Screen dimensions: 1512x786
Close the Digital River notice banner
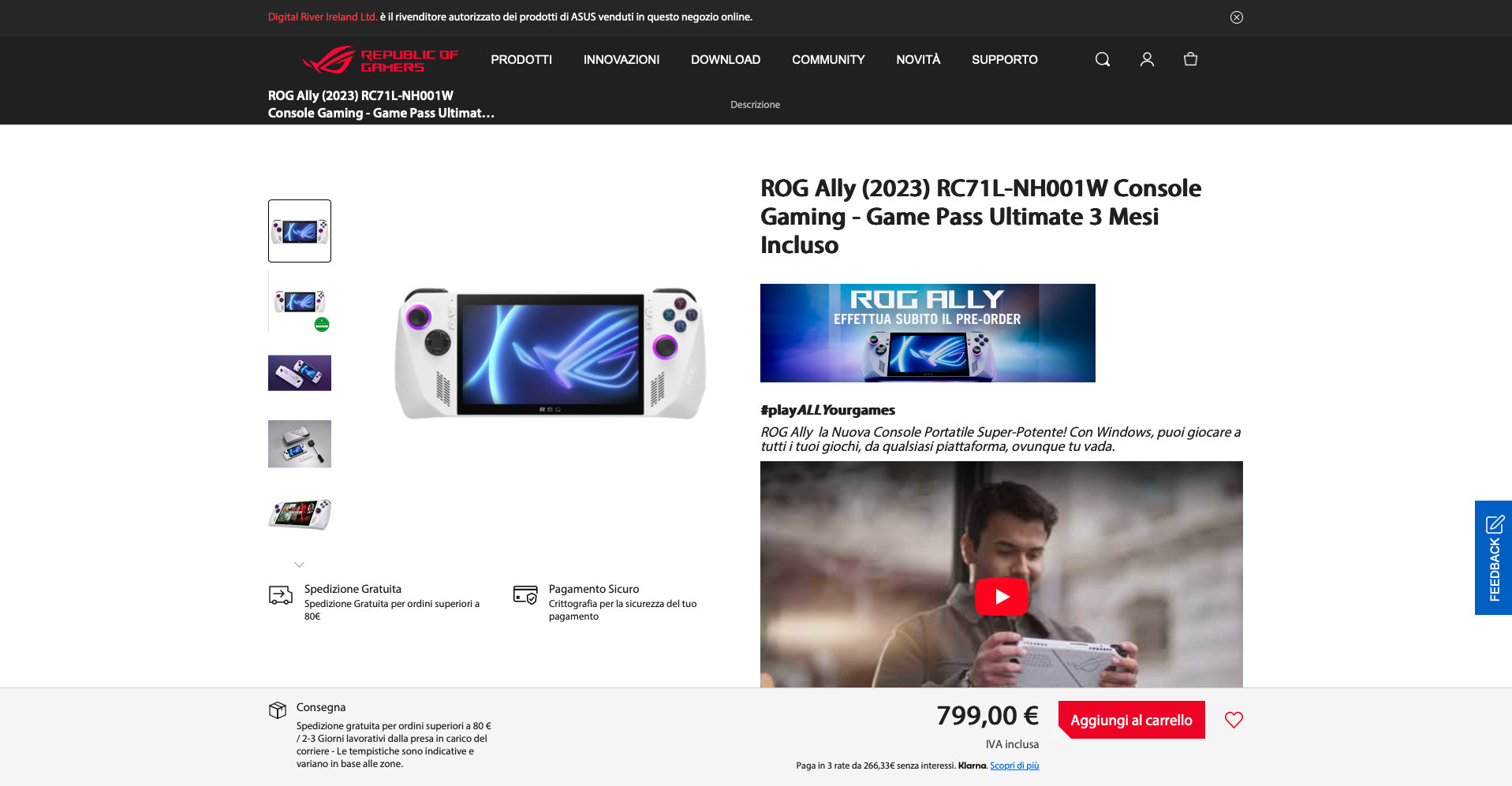(x=1237, y=17)
